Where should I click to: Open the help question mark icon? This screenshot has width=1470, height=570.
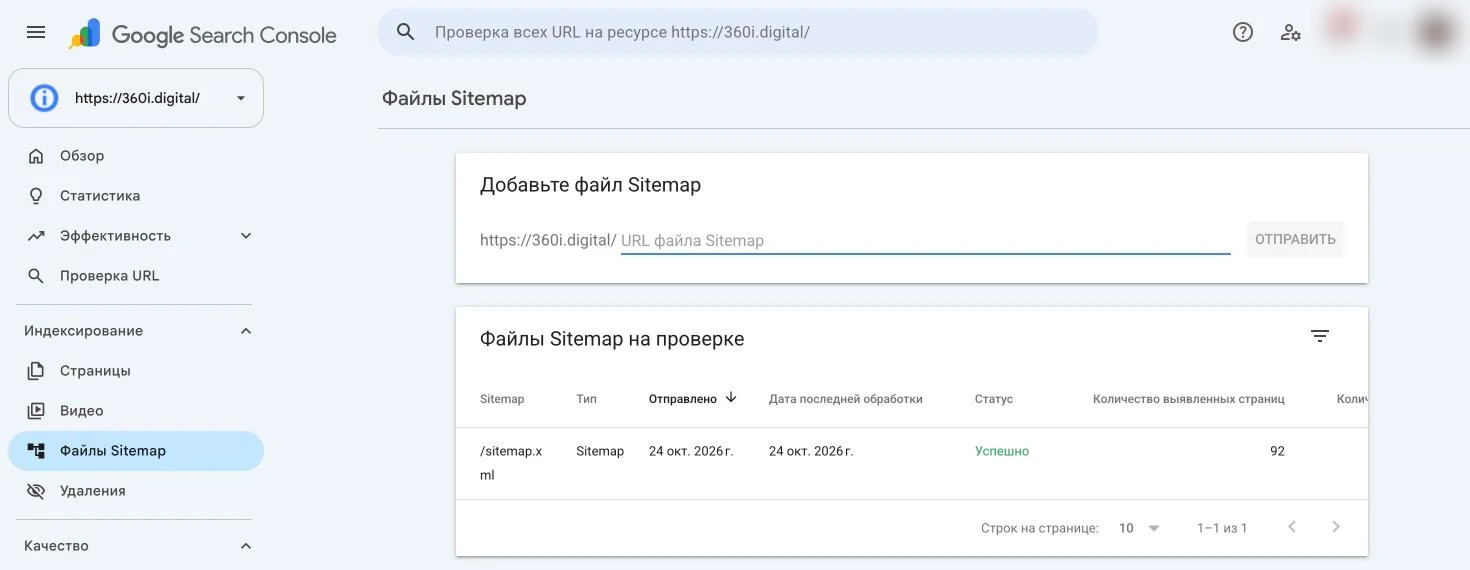(1243, 32)
